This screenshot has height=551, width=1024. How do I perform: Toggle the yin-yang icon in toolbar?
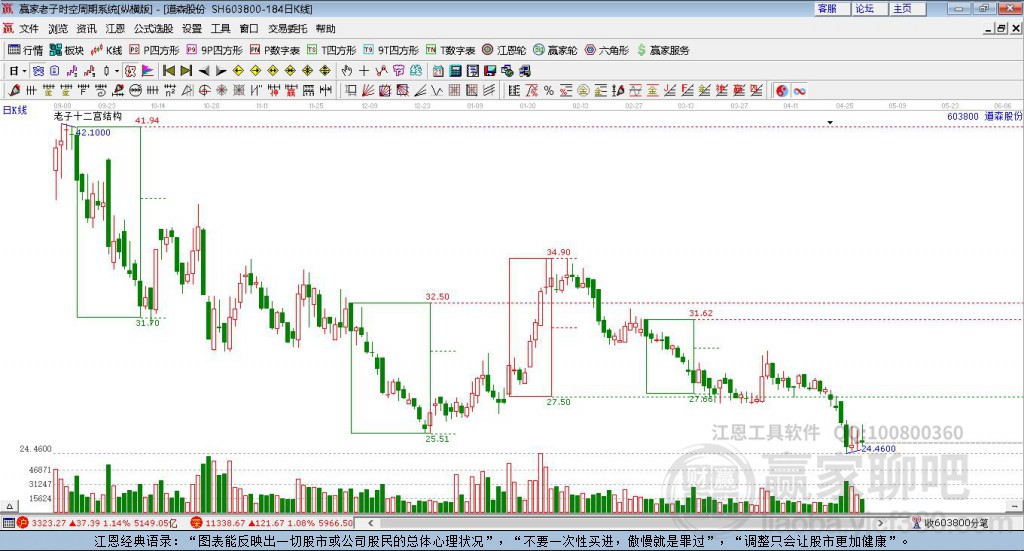(782, 91)
